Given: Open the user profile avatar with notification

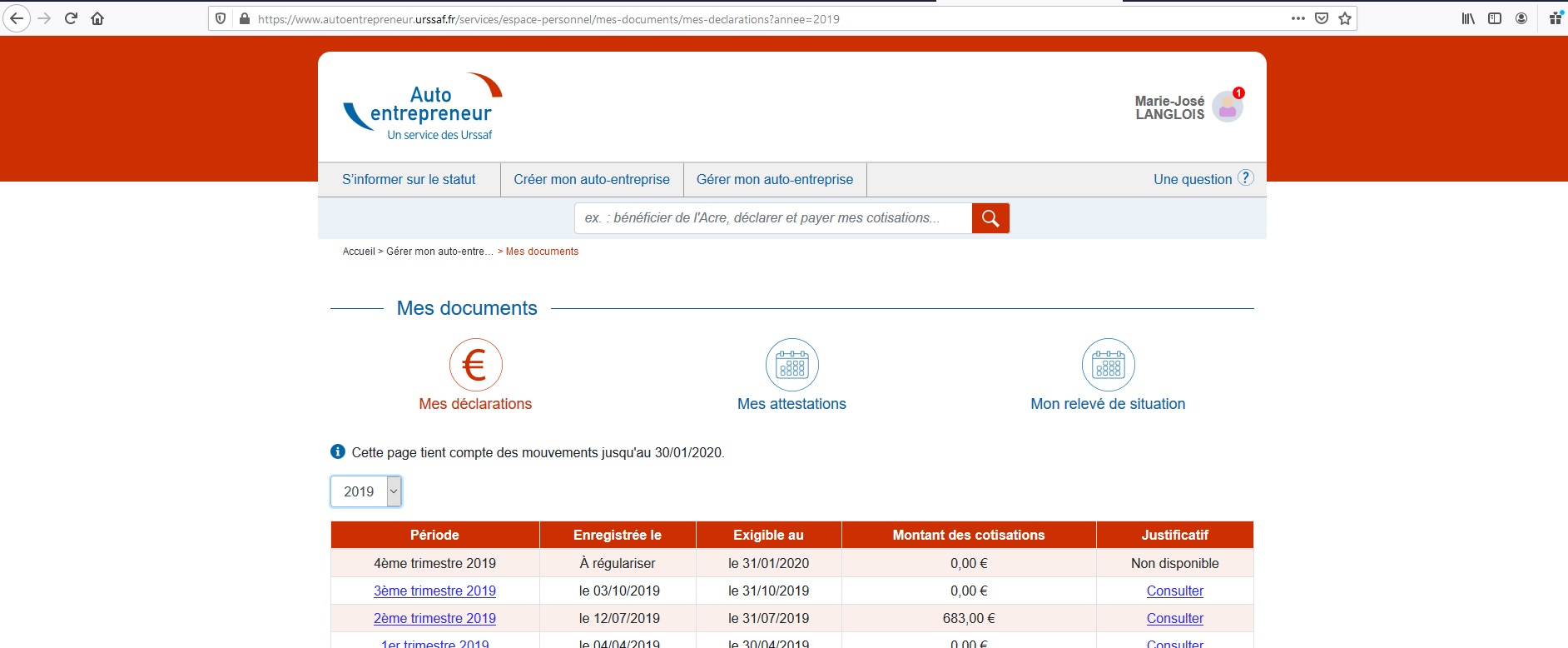Looking at the screenshot, I should click(1228, 107).
